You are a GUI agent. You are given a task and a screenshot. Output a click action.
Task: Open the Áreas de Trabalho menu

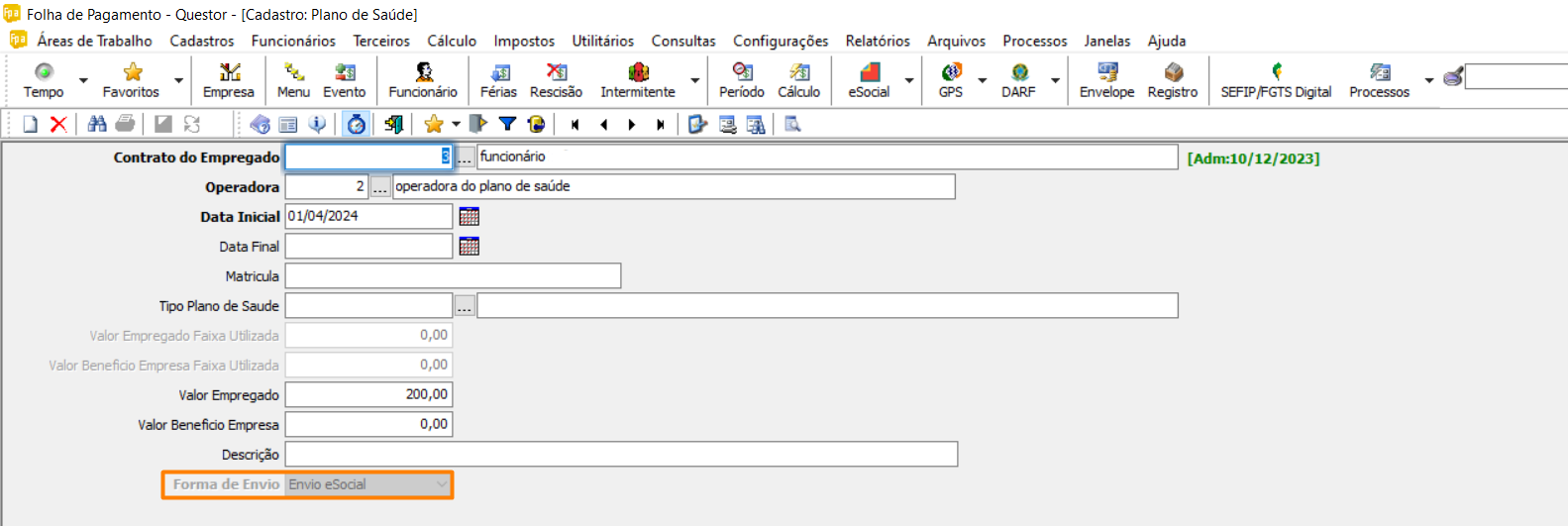(x=94, y=41)
